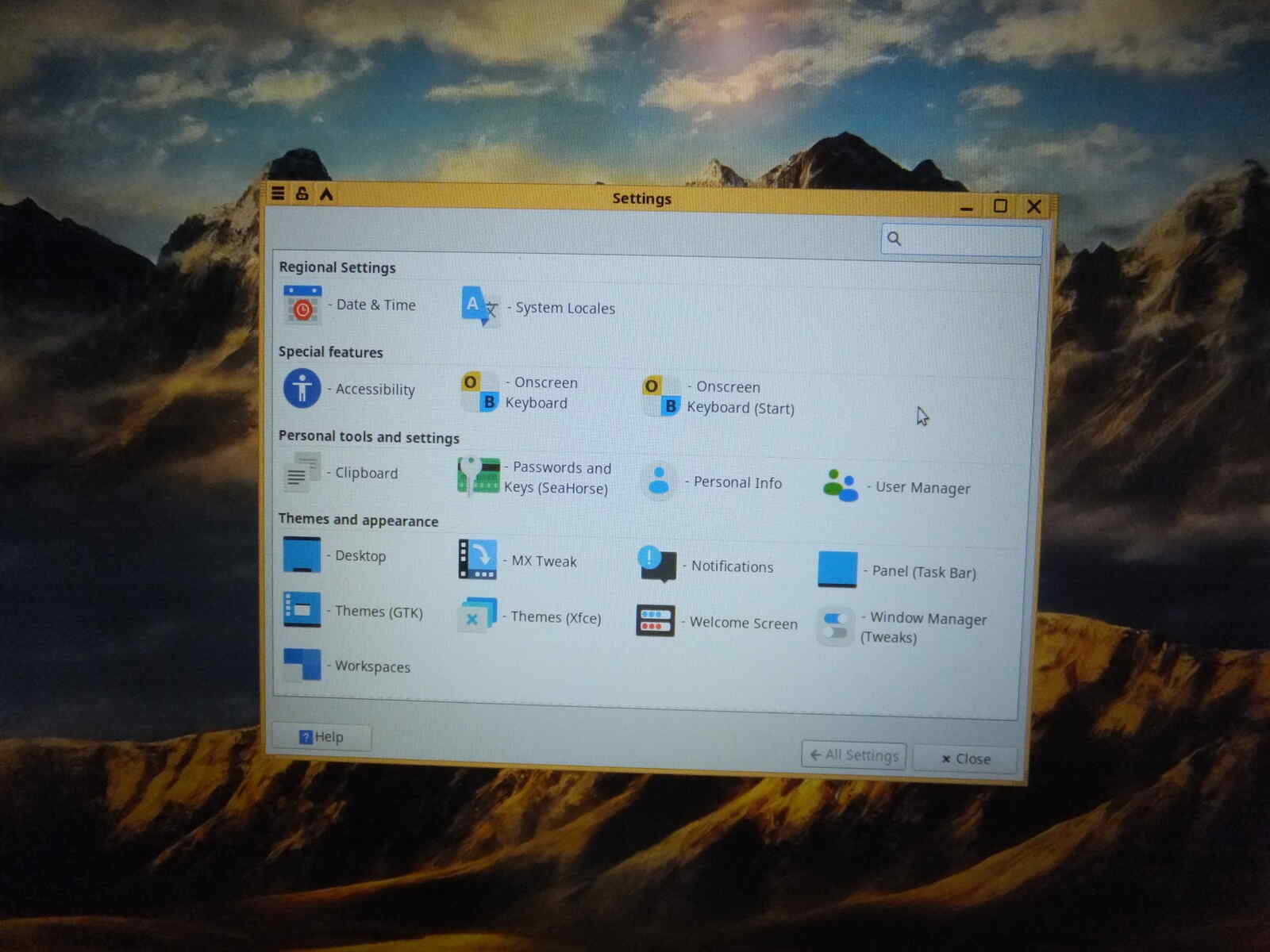Open Window Manager (Tweaks)
Screen dimensions: 1270x952
[x=902, y=627]
